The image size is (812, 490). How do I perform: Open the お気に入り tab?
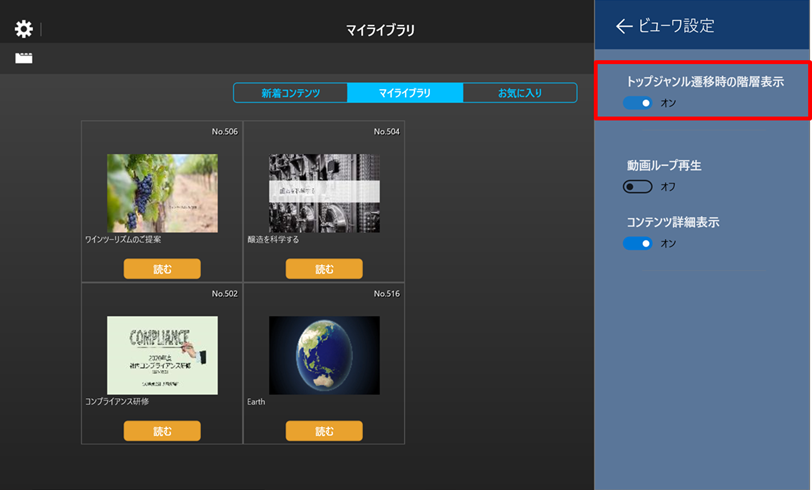point(520,93)
